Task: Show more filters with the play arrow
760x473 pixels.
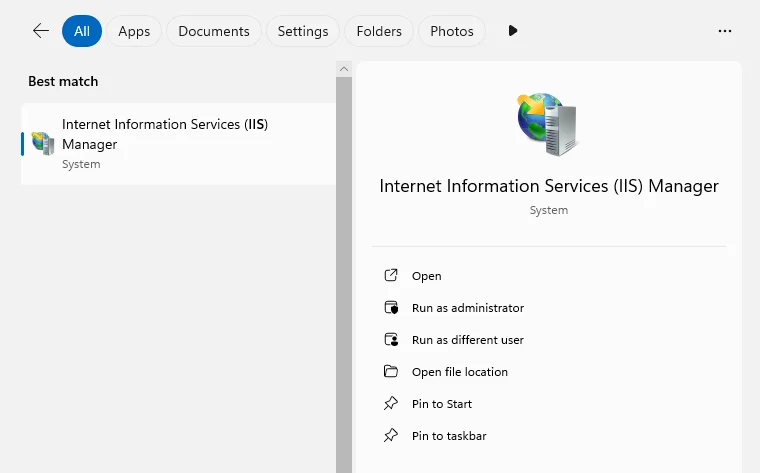Action: (513, 31)
